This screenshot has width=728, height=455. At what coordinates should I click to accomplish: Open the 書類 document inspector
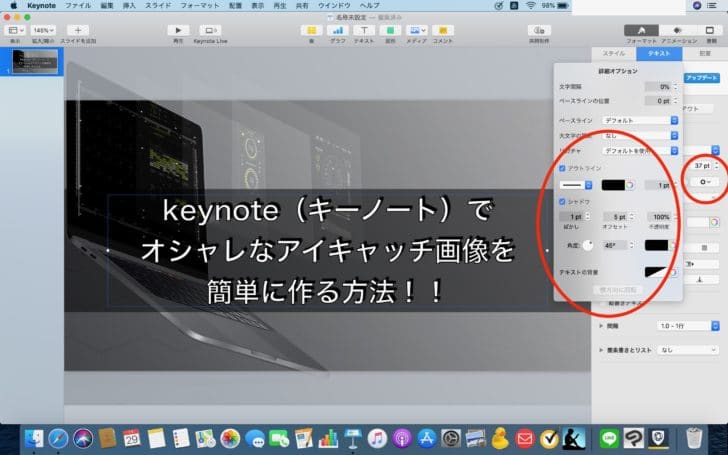coord(709,30)
